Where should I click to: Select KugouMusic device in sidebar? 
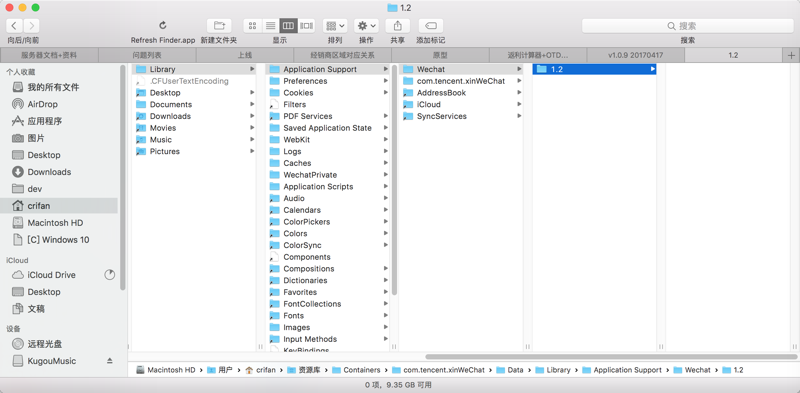point(52,361)
